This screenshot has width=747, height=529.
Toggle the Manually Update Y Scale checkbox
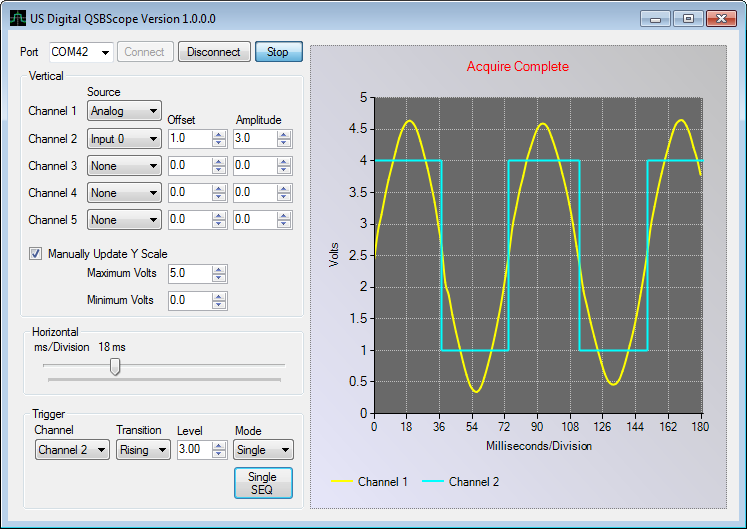pyautogui.click(x=37, y=253)
